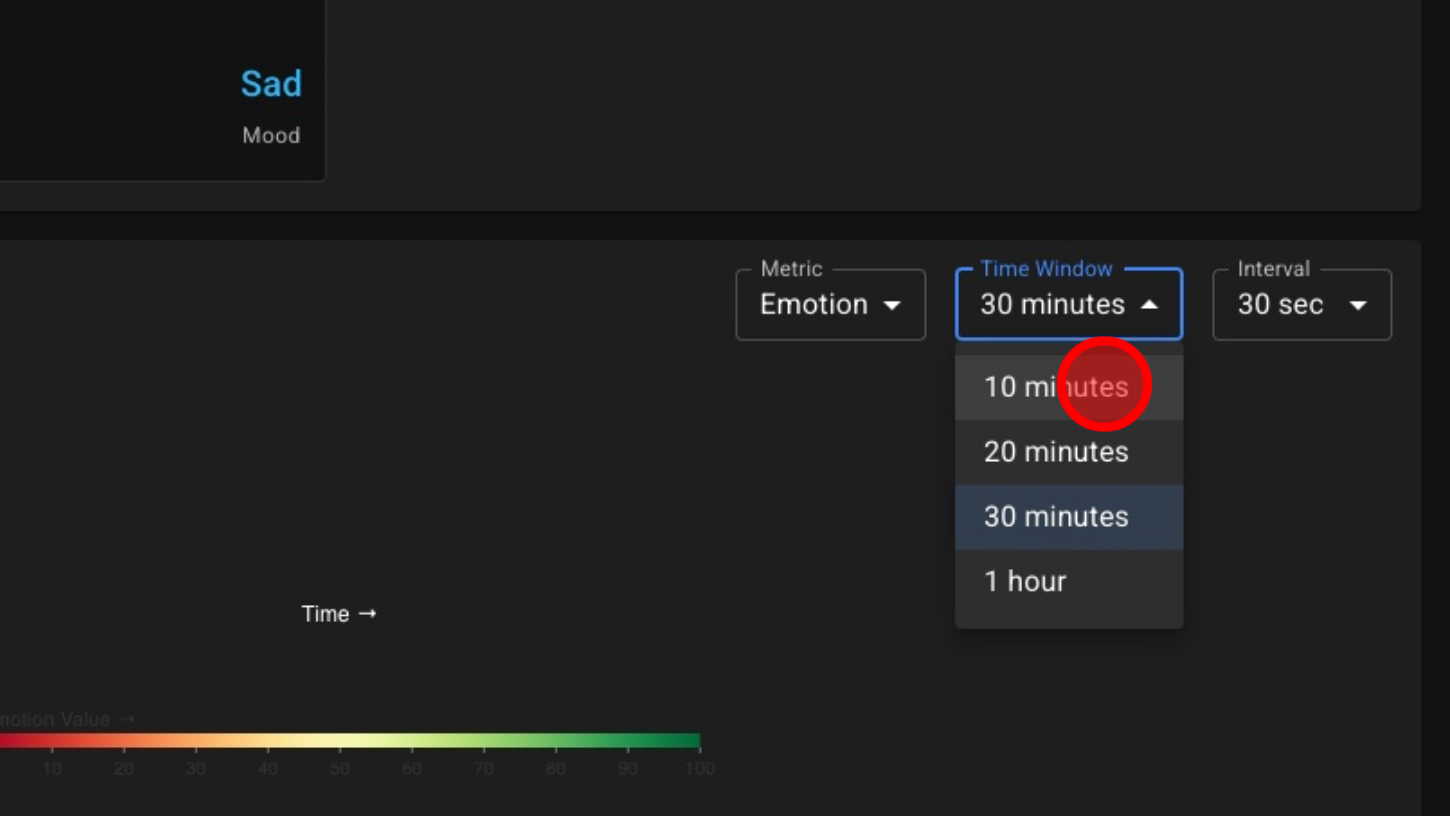This screenshot has height=816, width=1450.
Task: Pick the highlighted 30 minutes option
Action: 1056,517
